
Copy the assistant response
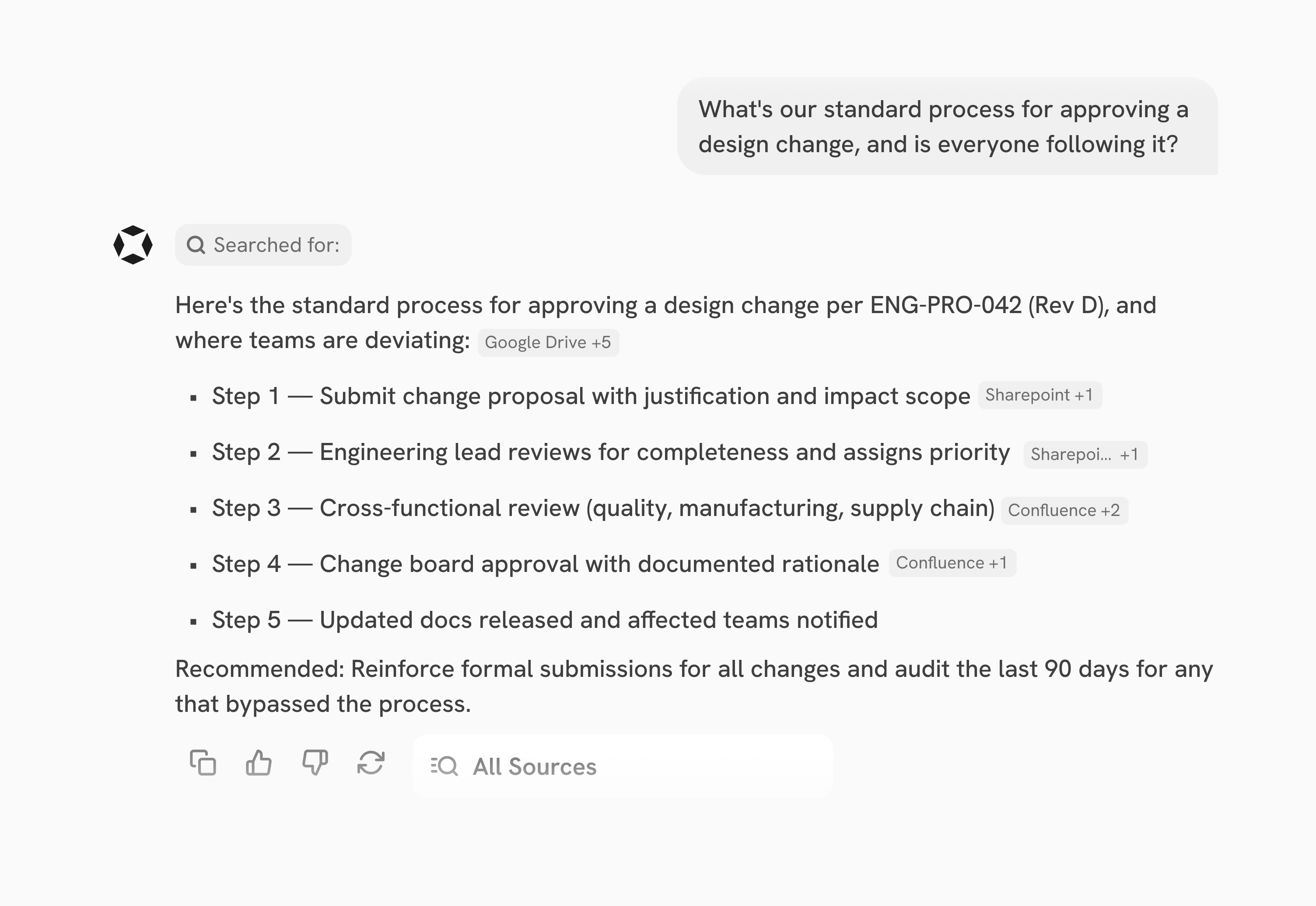pos(203,763)
